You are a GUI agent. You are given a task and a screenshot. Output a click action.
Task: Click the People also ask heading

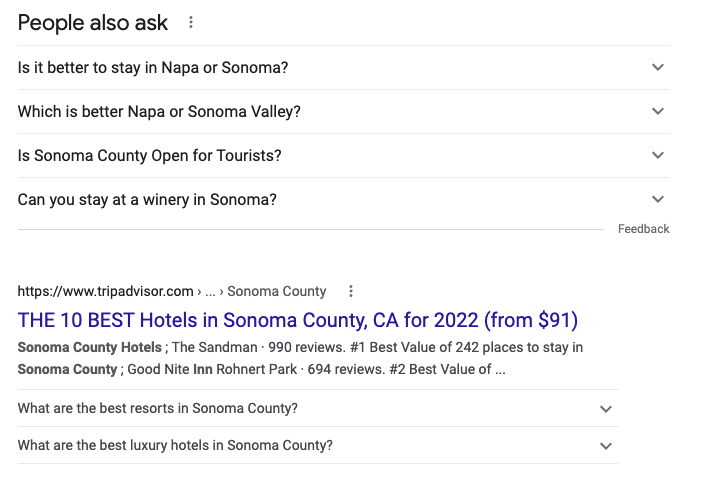(x=93, y=22)
